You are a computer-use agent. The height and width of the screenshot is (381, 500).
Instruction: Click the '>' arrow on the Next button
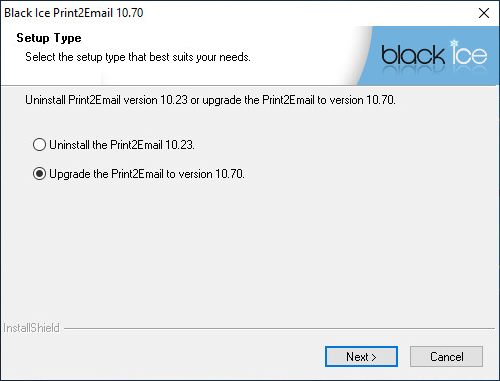pyautogui.click(x=374, y=357)
